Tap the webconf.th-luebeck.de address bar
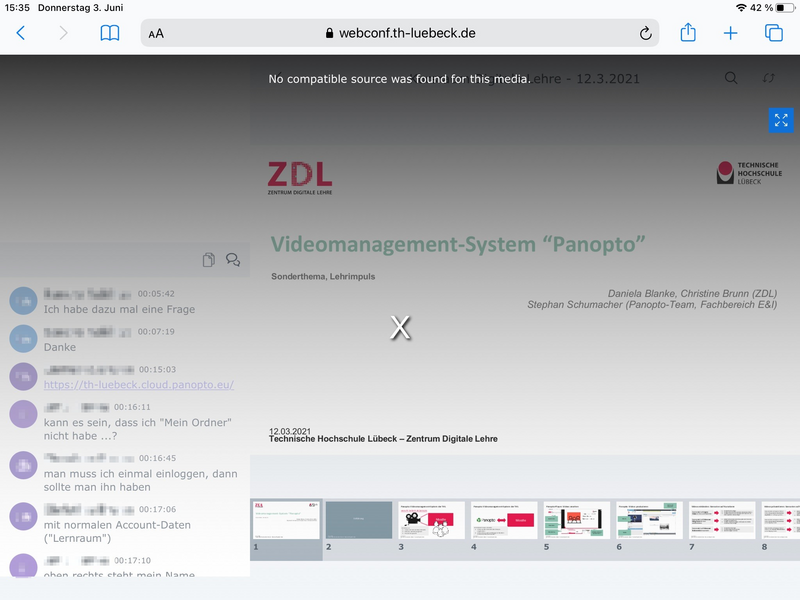This screenshot has width=800, height=600. click(400, 33)
